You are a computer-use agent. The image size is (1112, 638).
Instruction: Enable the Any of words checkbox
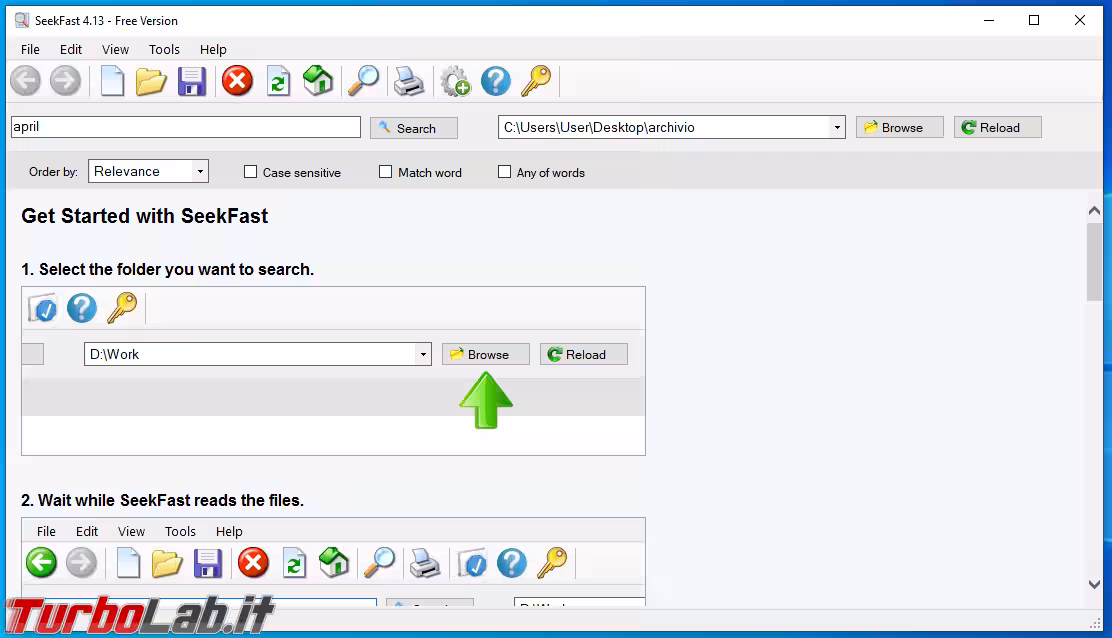click(x=504, y=172)
